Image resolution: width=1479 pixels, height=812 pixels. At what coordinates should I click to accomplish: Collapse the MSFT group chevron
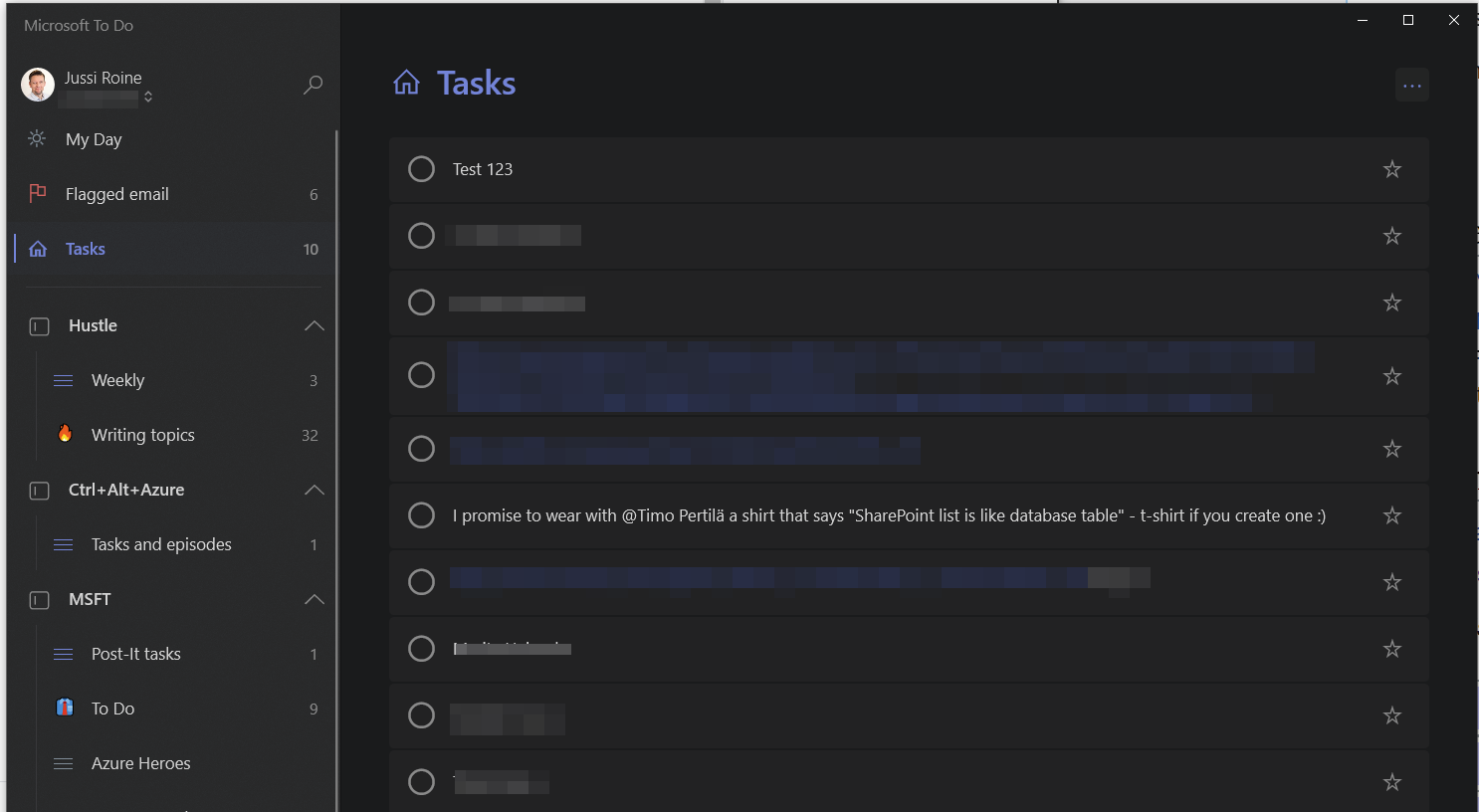click(315, 599)
